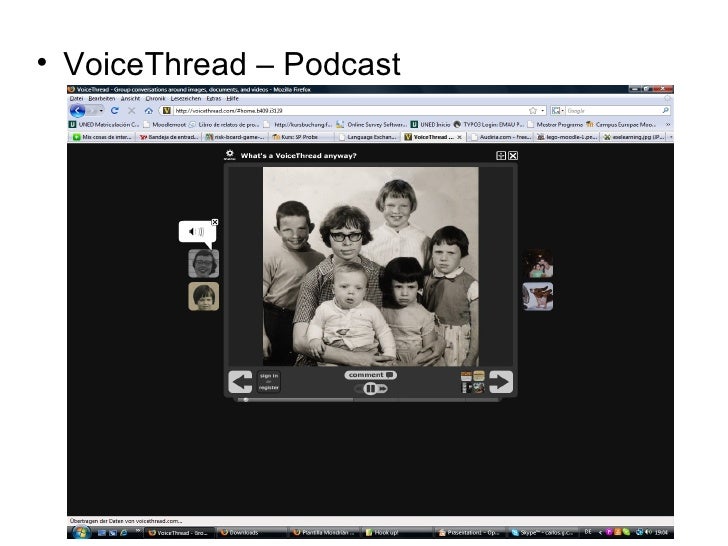Click the comment button
The width and height of the screenshot is (728, 546).
(370, 375)
